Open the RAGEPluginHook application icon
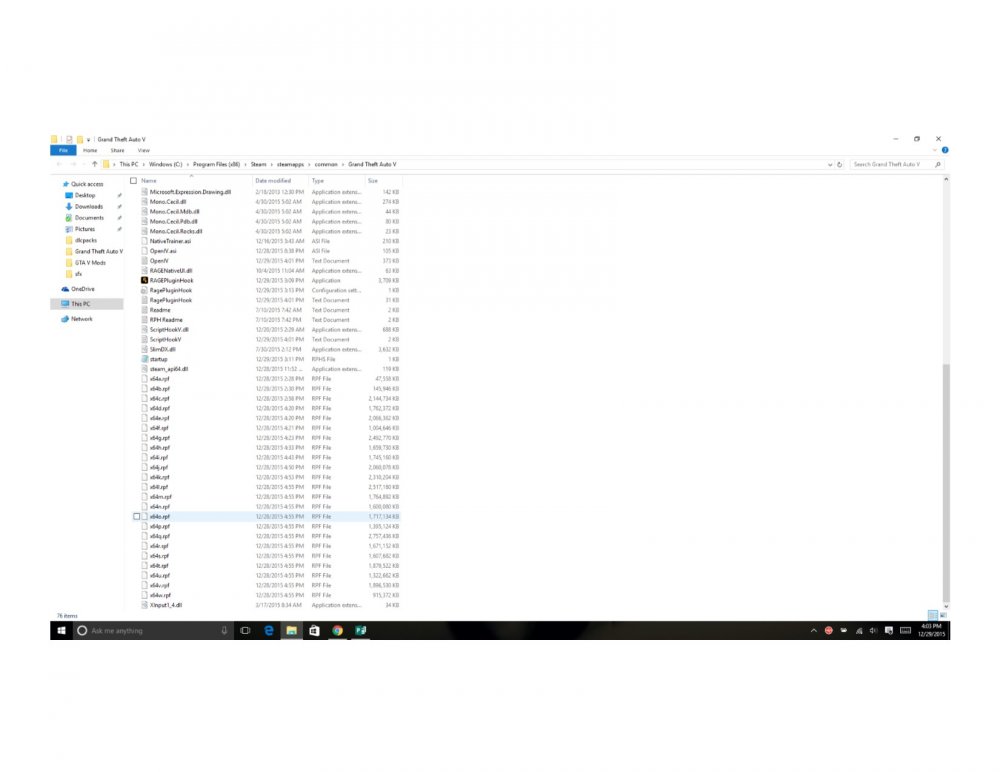Screen dimensions: 1000x772 point(145,281)
